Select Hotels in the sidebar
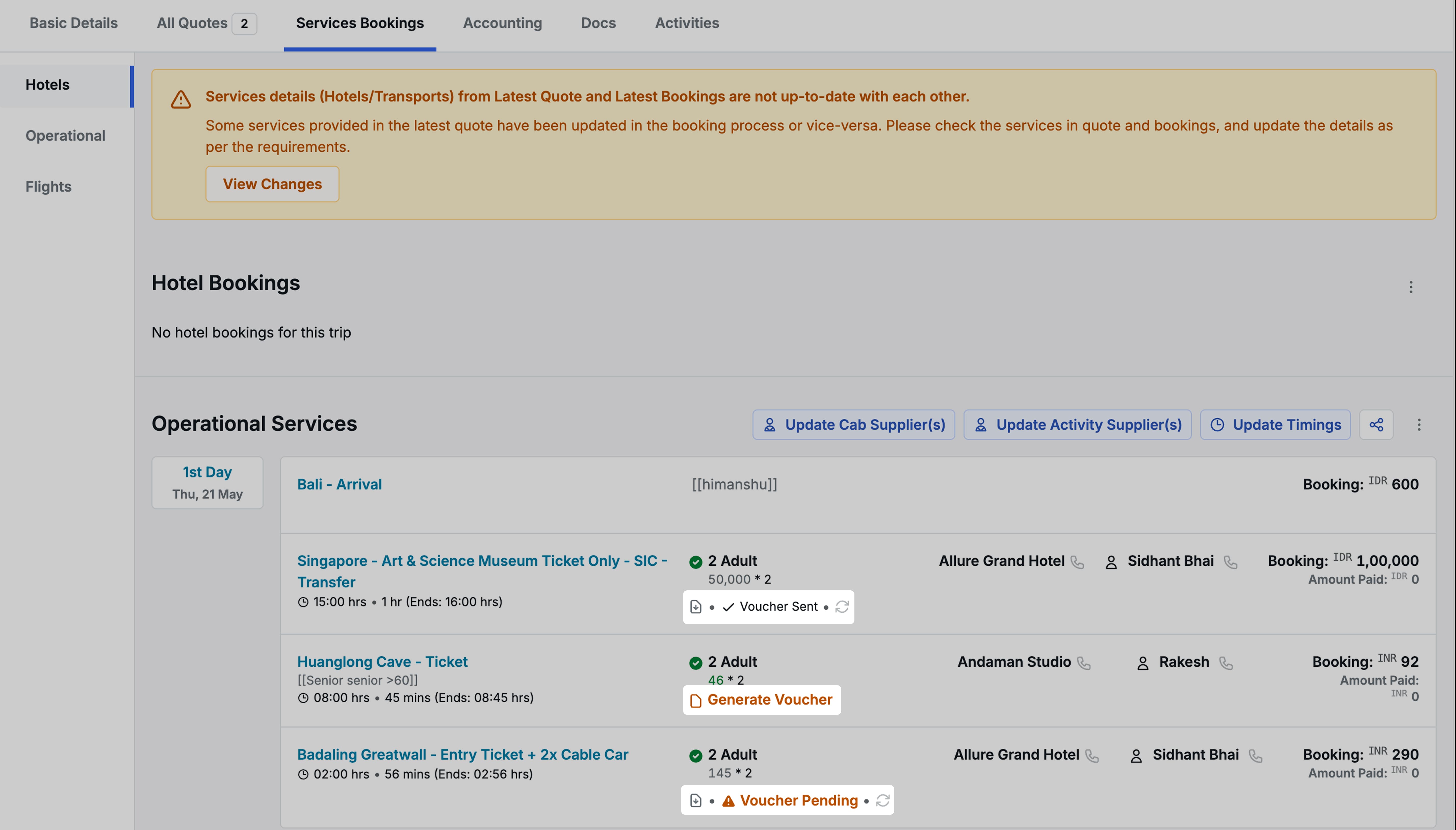This screenshot has width=1456, height=830. (67, 85)
